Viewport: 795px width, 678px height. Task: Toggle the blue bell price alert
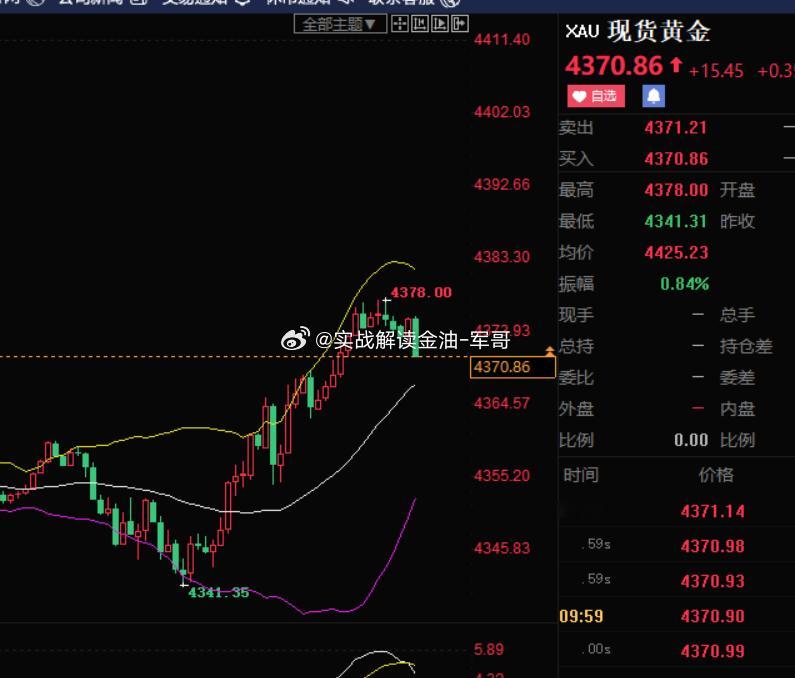point(654,96)
